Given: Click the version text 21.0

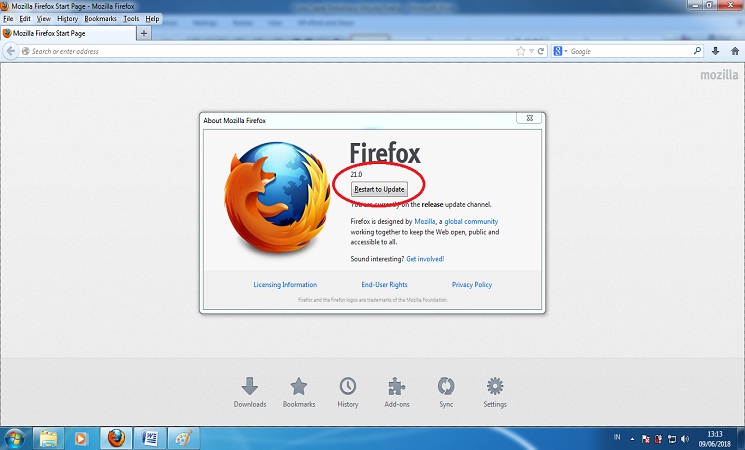Looking at the screenshot, I should (356, 174).
